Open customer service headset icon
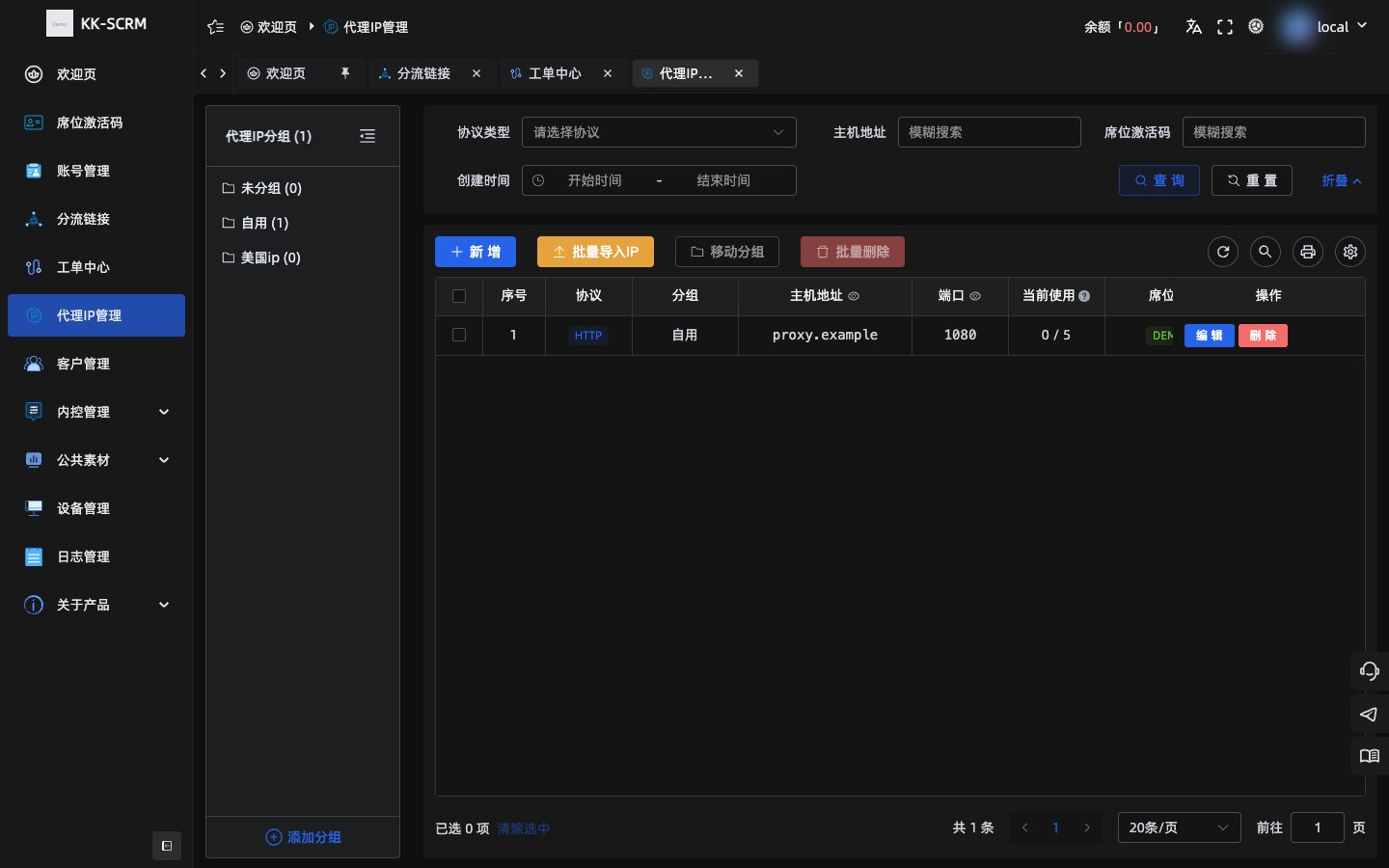Screen dimensions: 1389x868 click(1370, 670)
